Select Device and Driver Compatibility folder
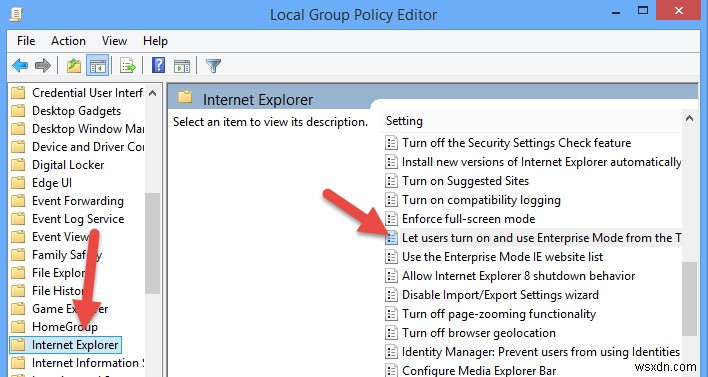The image size is (708, 377). 77,147
